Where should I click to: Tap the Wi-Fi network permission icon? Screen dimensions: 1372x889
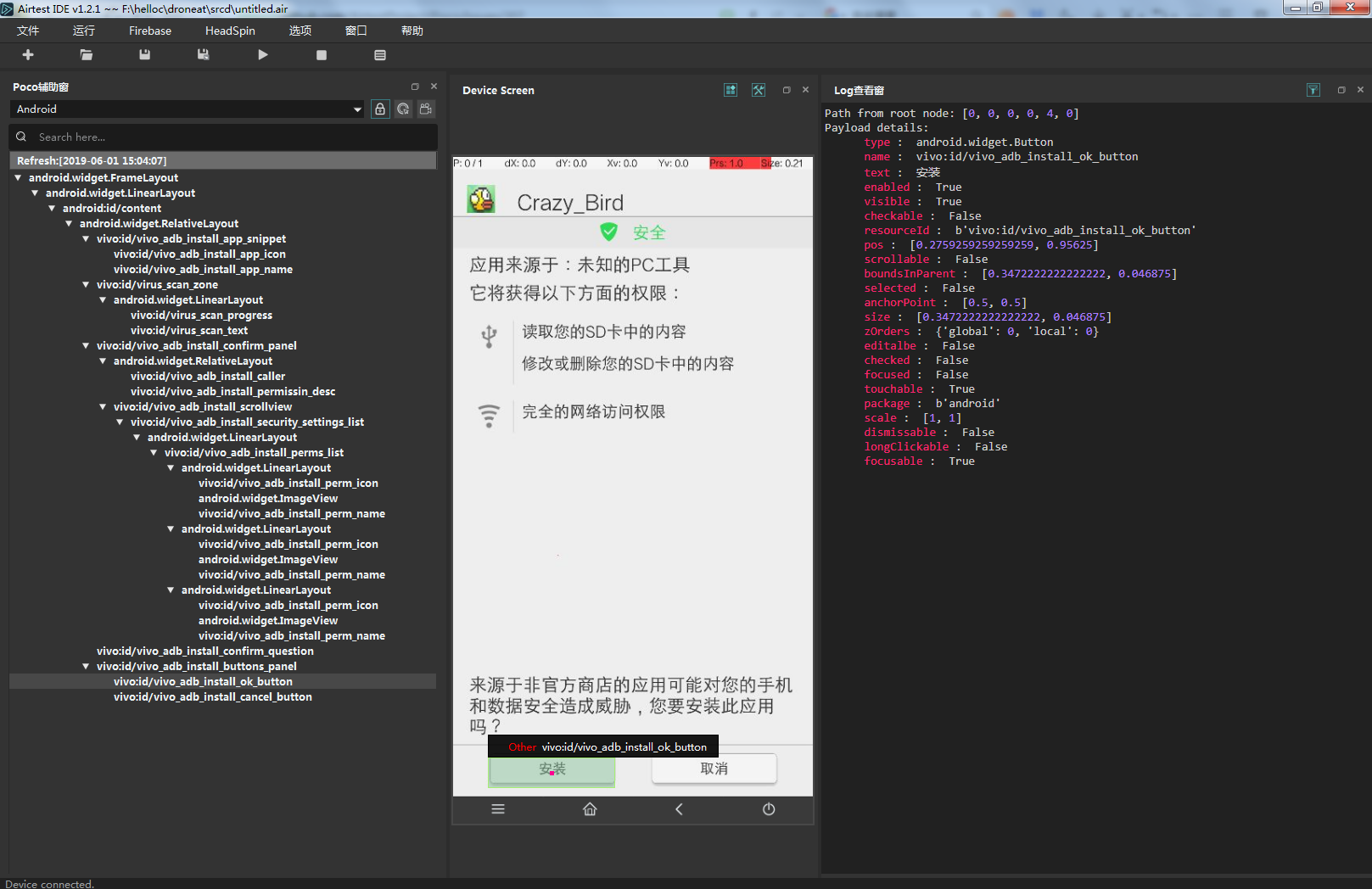click(489, 416)
